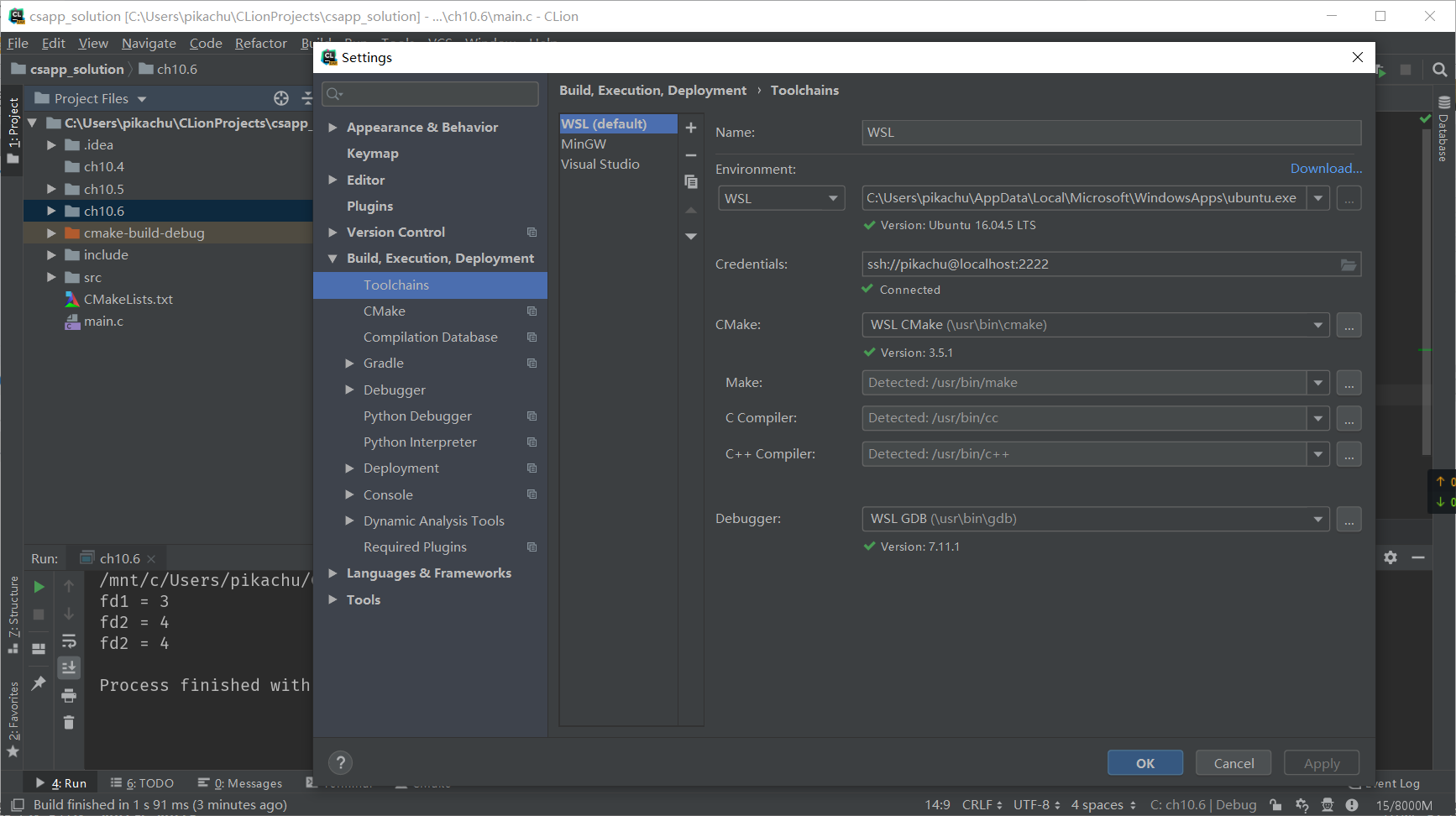The image size is (1456, 816).
Task: Toggle soft-wrap in Run console
Action: [x=69, y=641]
